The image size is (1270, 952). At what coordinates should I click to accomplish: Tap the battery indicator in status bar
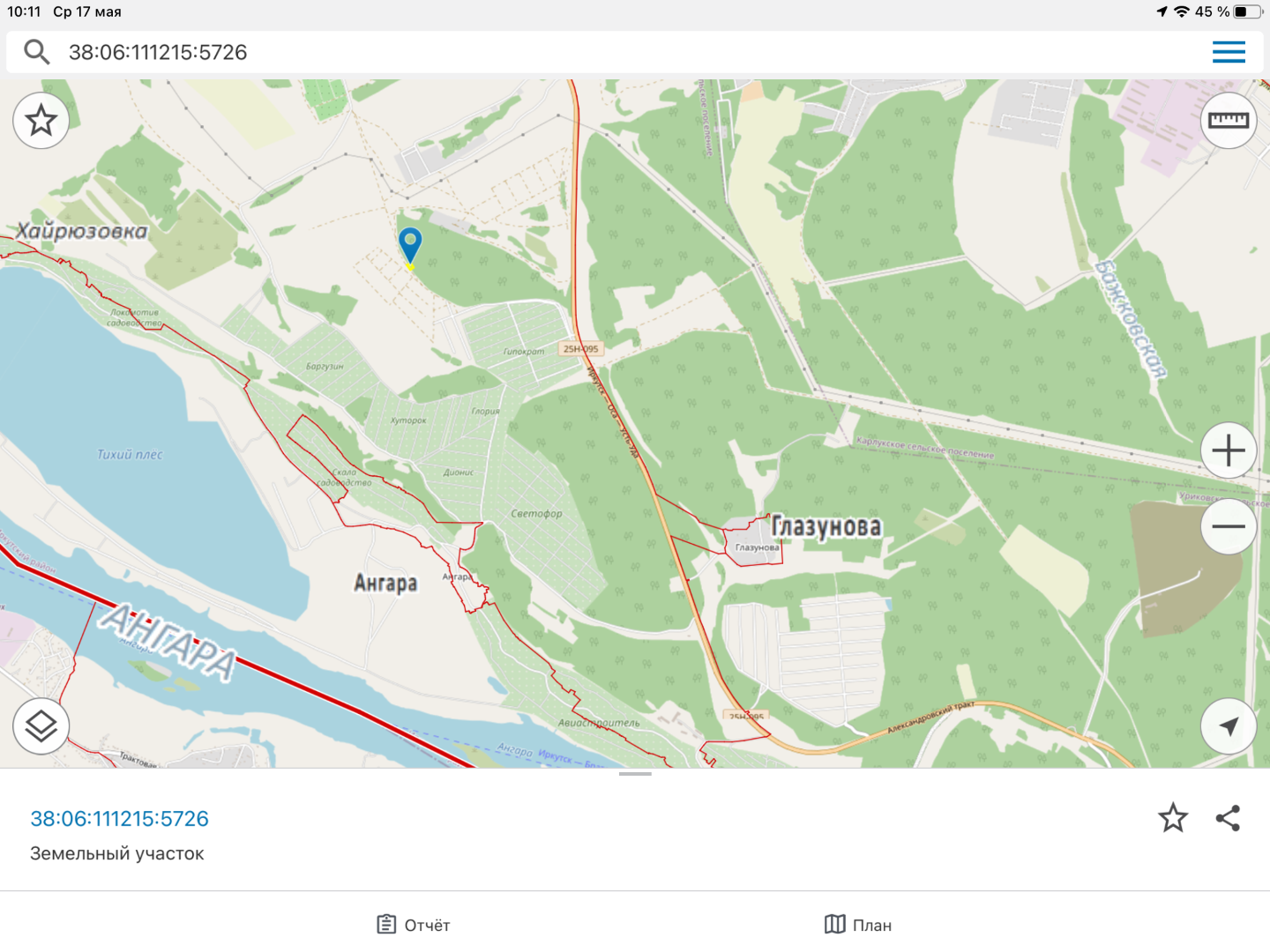(x=1248, y=11)
